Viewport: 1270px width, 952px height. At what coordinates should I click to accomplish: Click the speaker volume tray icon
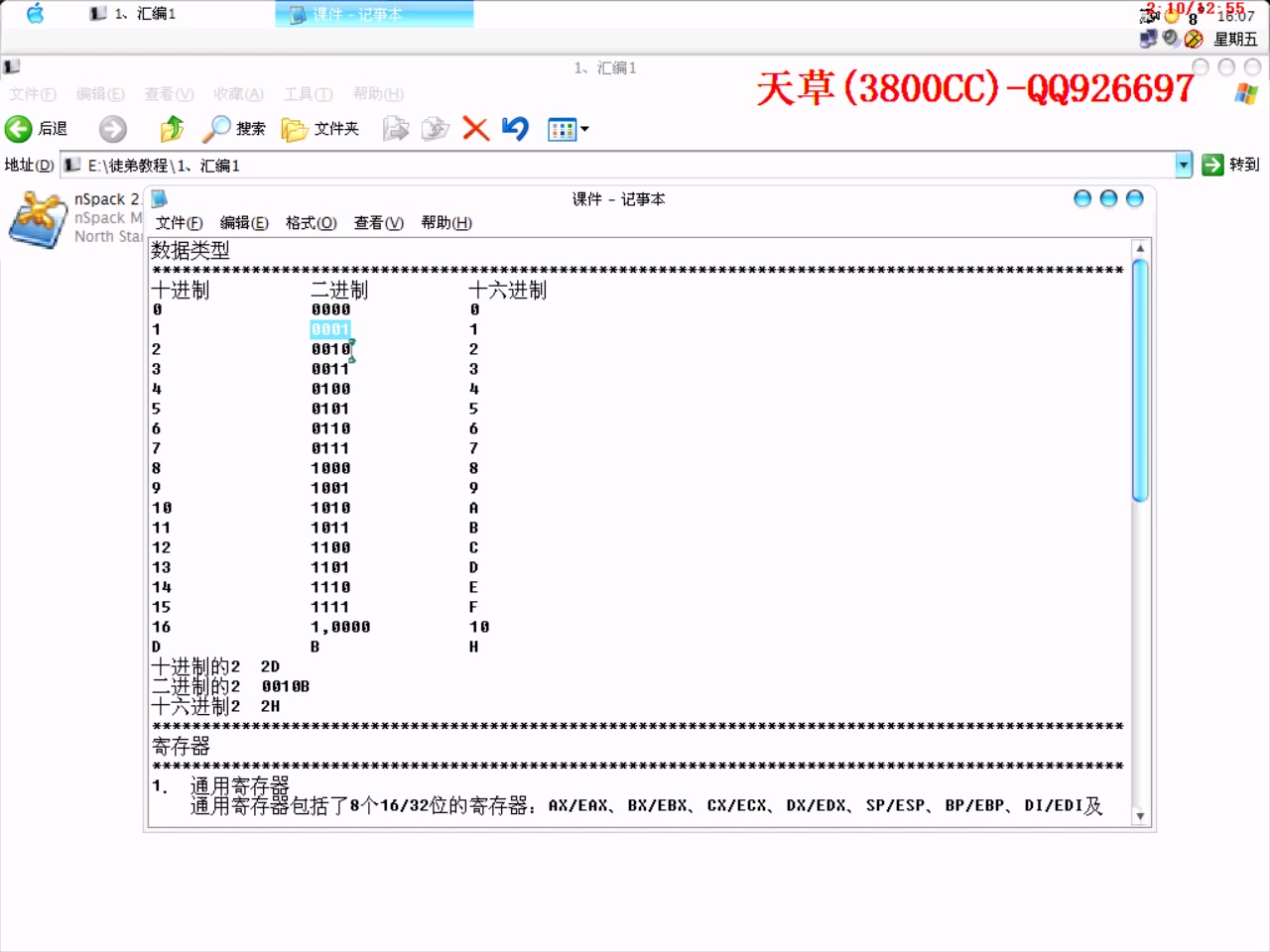pyautogui.click(x=1171, y=38)
